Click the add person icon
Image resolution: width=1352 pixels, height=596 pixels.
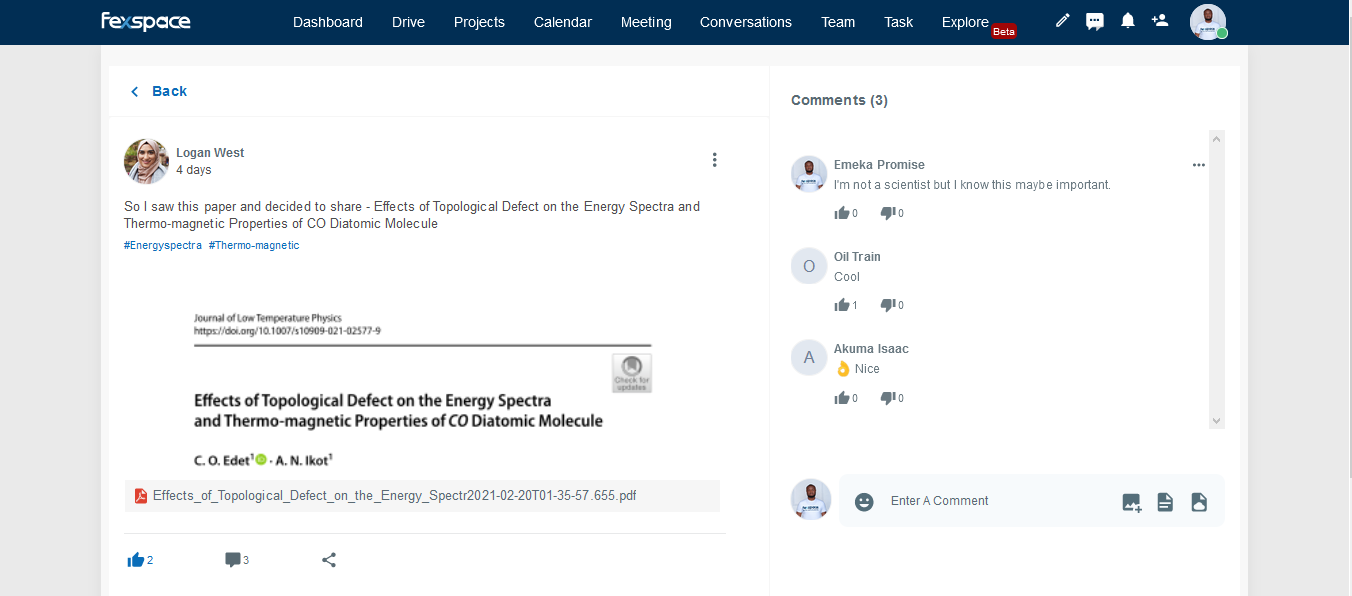click(1160, 20)
